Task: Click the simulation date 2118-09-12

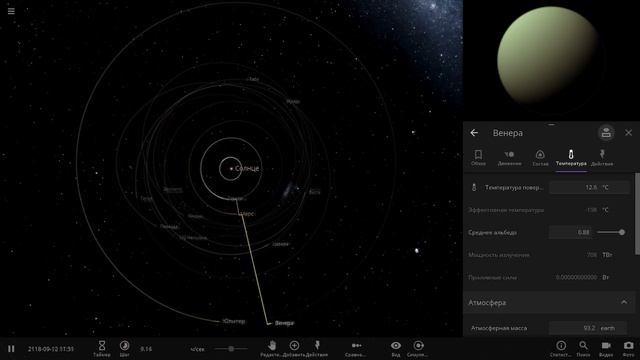Action: click(51, 349)
